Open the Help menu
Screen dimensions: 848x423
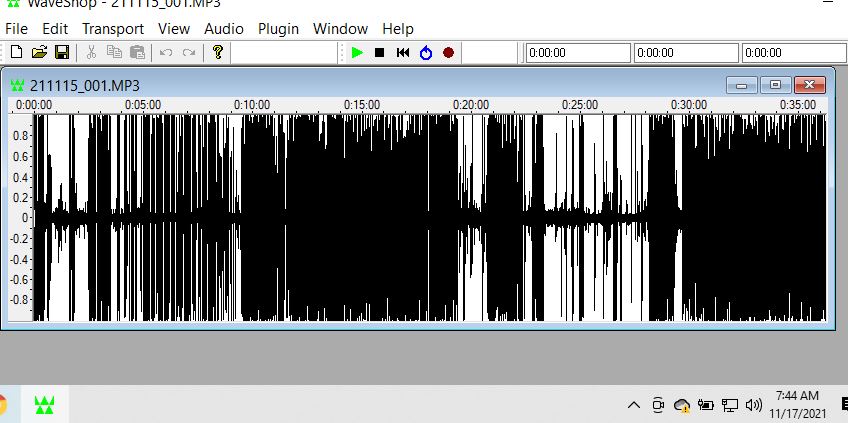click(x=398, y=29)
